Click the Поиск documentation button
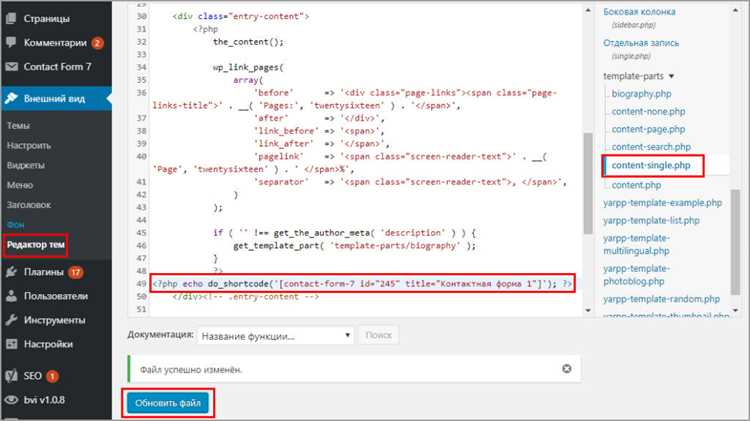 (x=378, y=335)
